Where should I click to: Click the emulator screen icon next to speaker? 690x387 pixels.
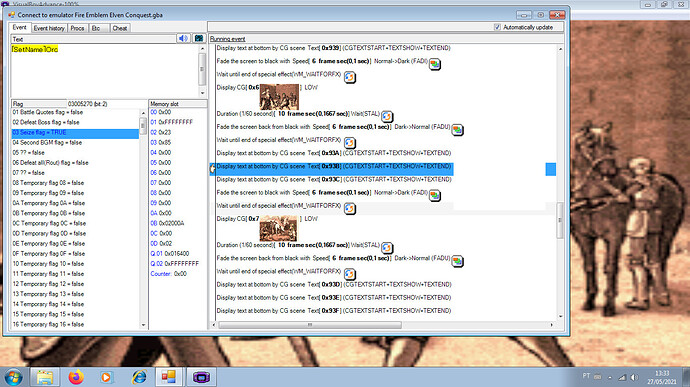(199, 39)
